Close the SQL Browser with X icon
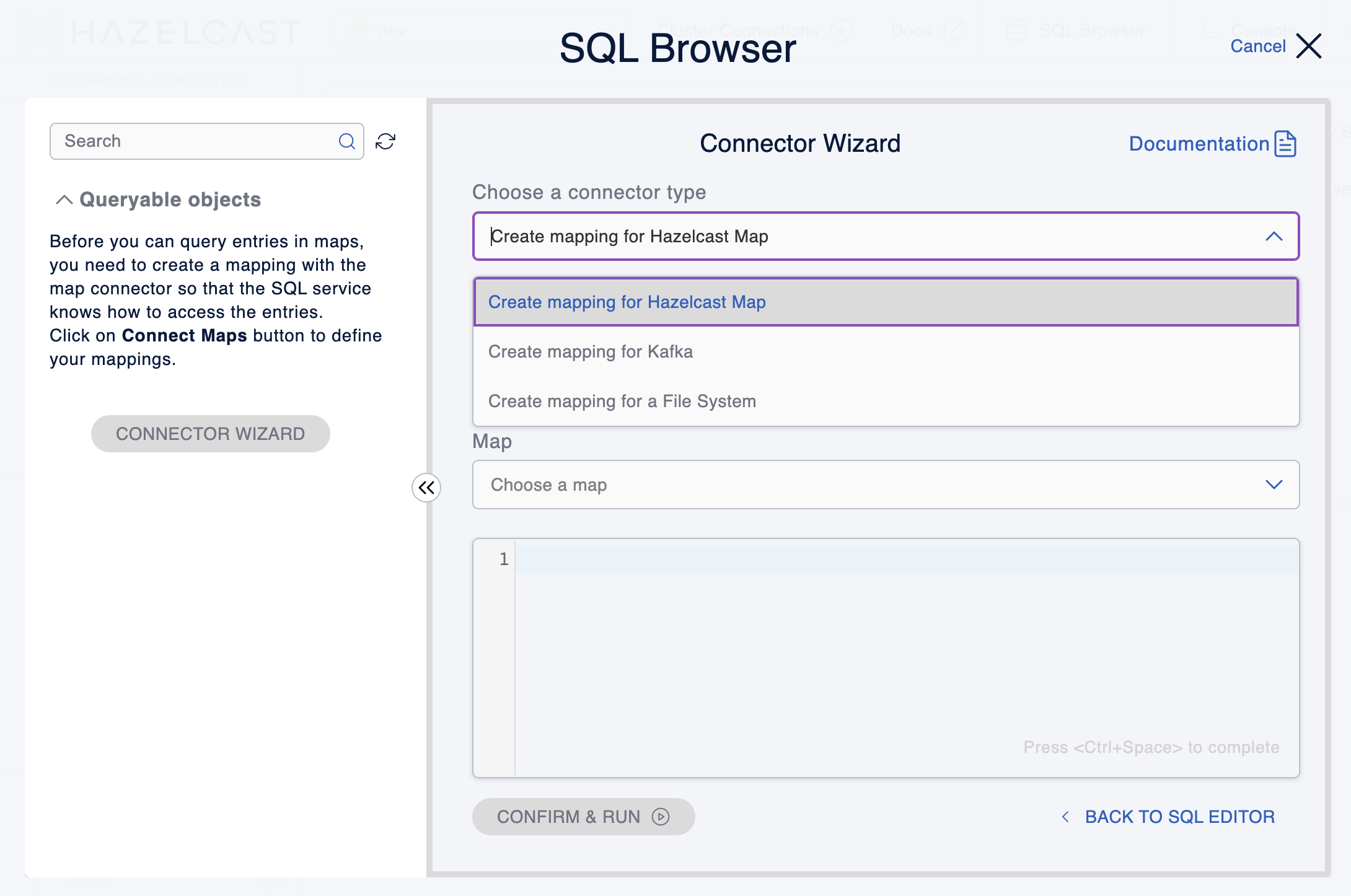1351x896 pixels. (1309, 46)
